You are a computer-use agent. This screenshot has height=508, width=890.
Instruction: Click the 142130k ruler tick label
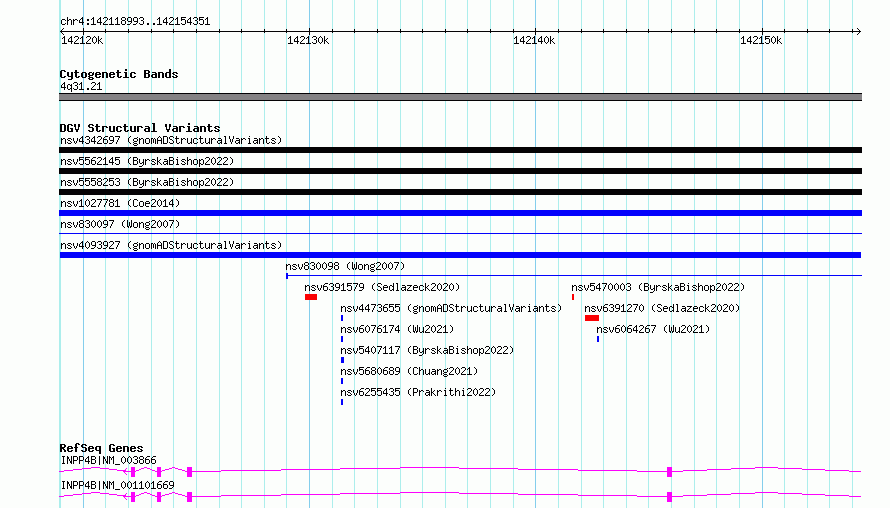[x=308, y=40]
